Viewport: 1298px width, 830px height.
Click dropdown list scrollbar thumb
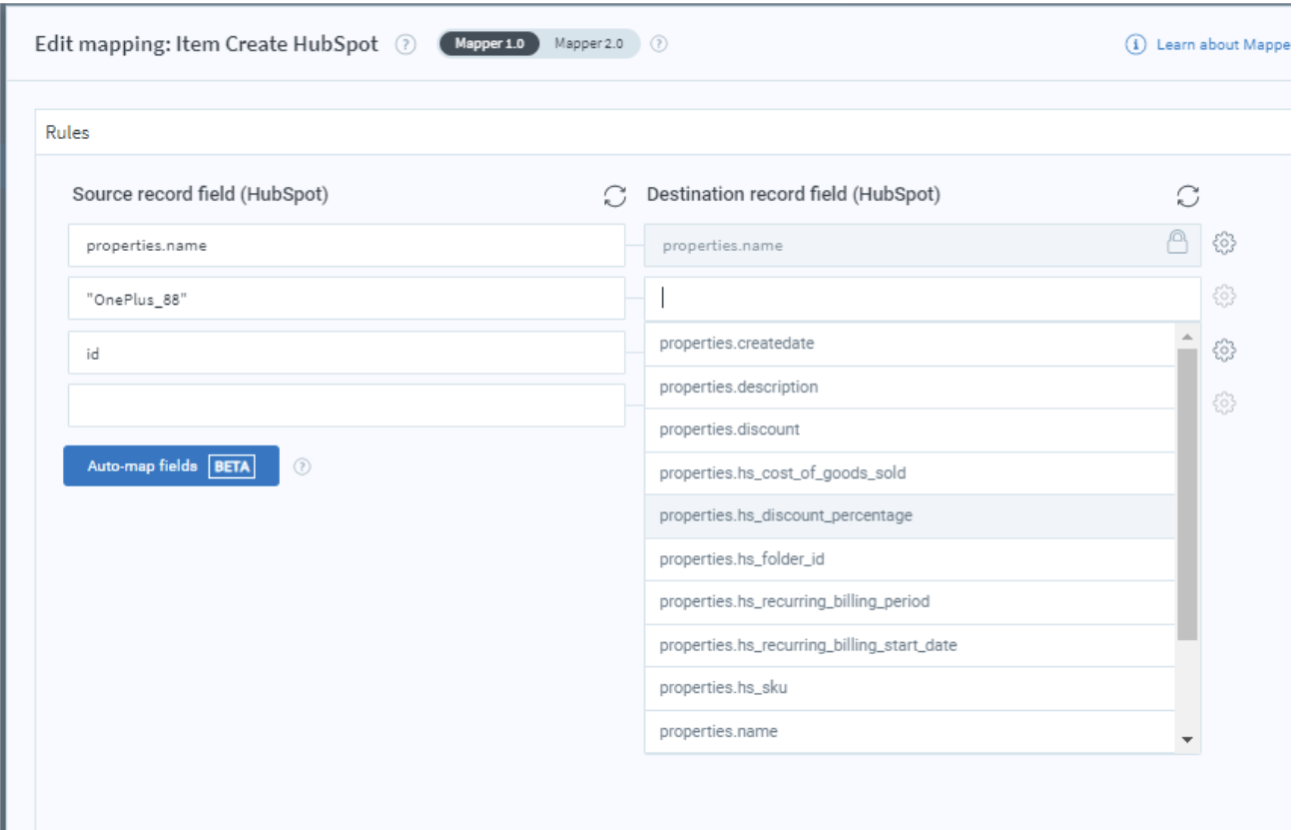[1187, 494]
